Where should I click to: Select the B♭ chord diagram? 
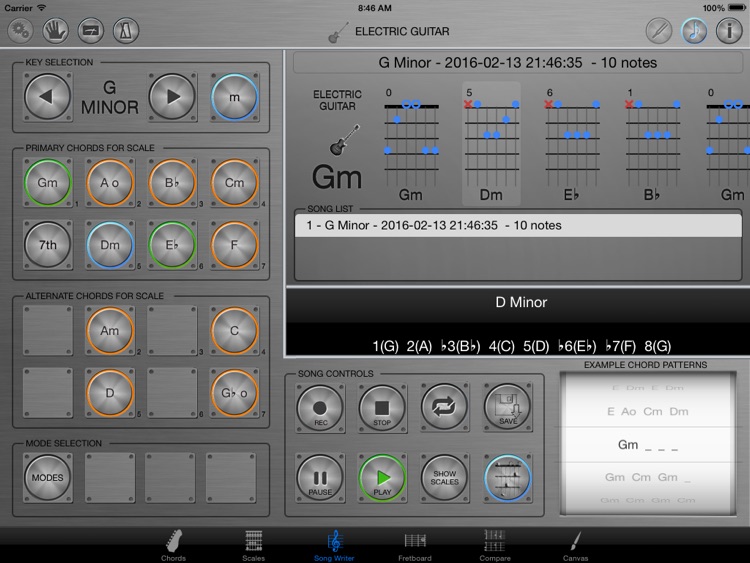(x=652, y=144)
